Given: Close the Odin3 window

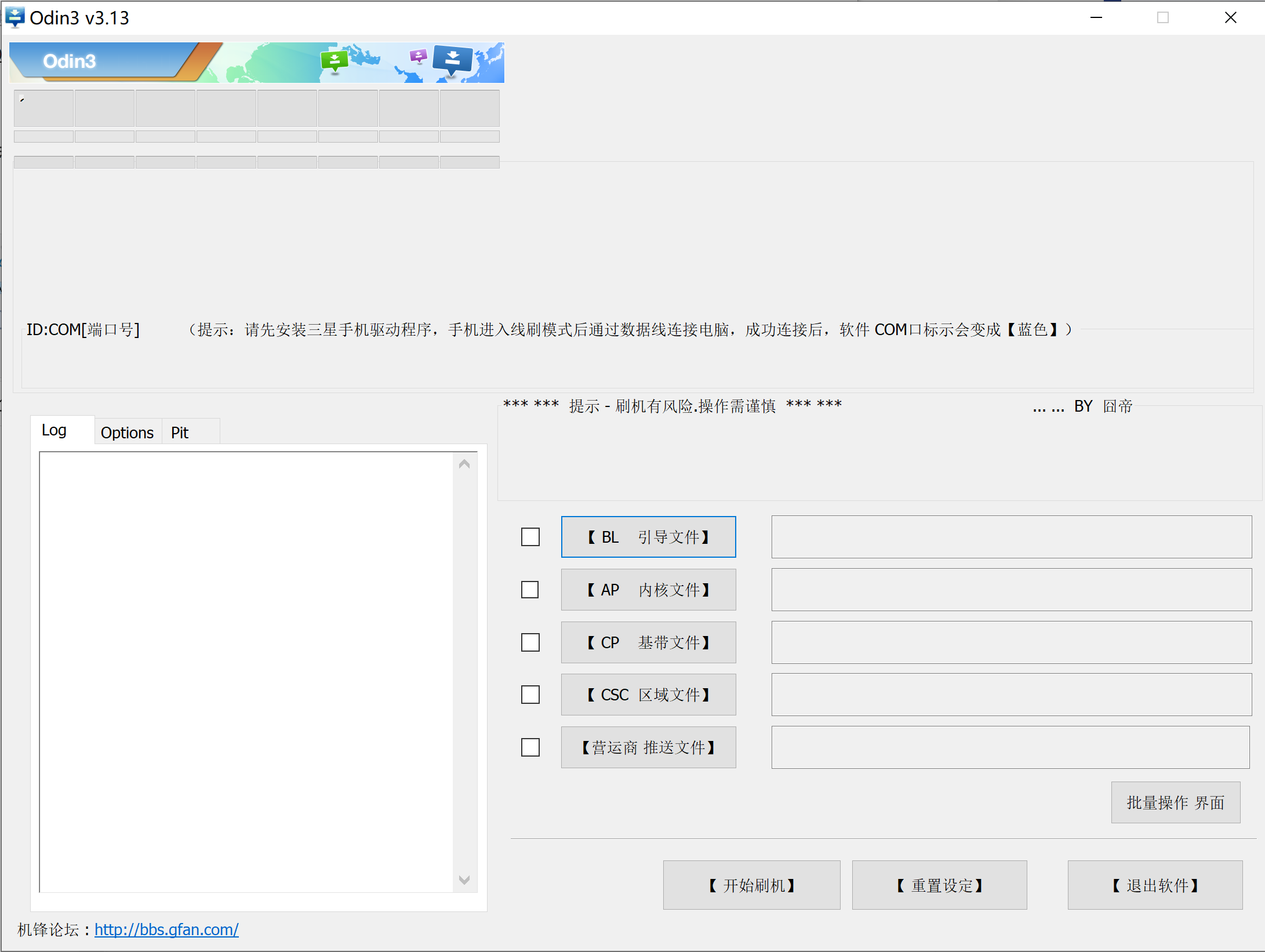Looking at the screenshot, I should [x=1230, y=17].
